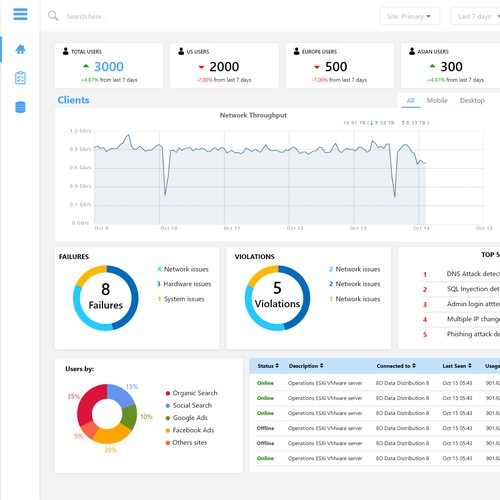Sort by the Description column arrows
Image resolution: width=500 pixels, height=500 pixels.
(322, 366)
